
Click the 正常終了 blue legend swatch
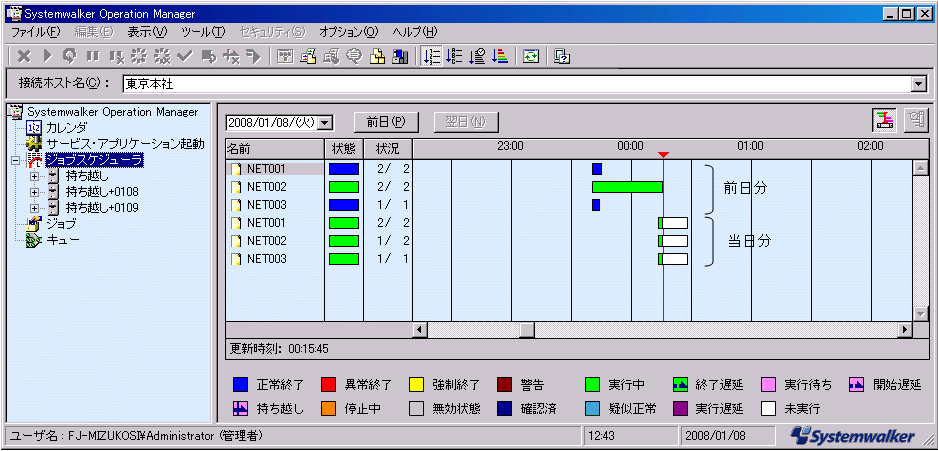(x=240, y=384)
